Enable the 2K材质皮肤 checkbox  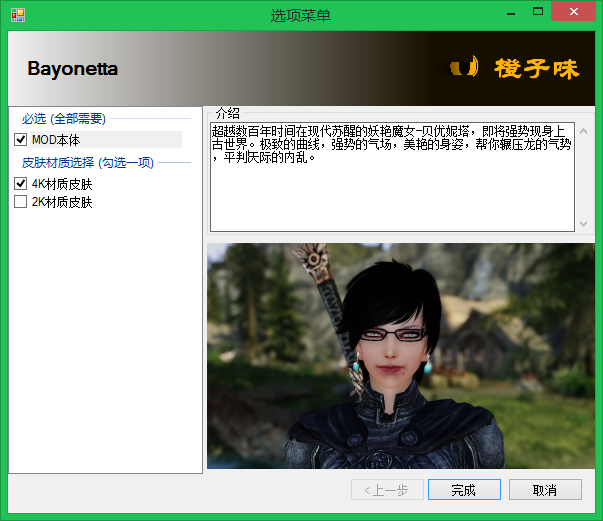point(20,201)
